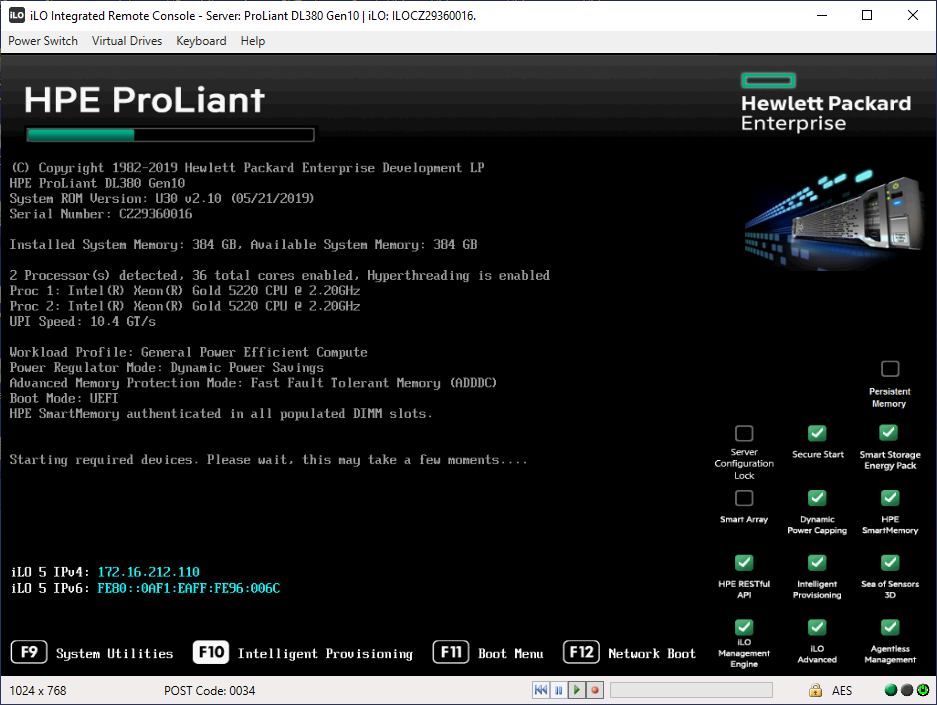Click the POST Code: 0034 status text
This screenshot has width=937, height=705.
[210, 691]
